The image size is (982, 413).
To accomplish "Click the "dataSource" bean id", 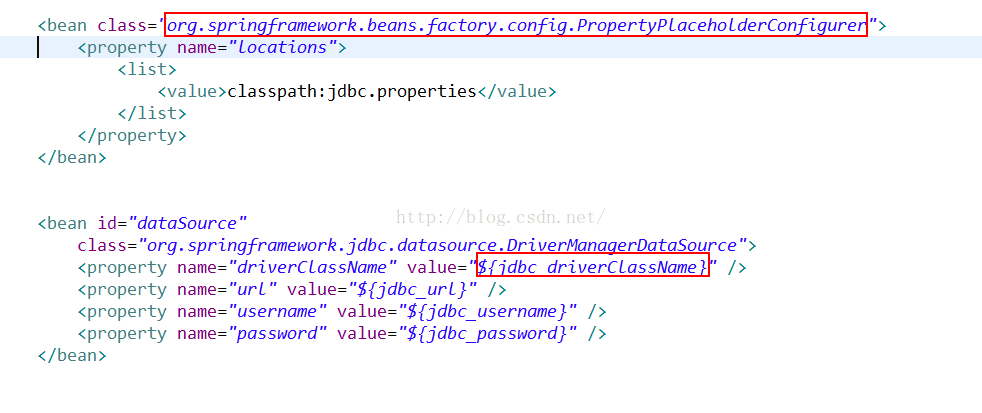I will pyautogui.click(x=188, y=223).
